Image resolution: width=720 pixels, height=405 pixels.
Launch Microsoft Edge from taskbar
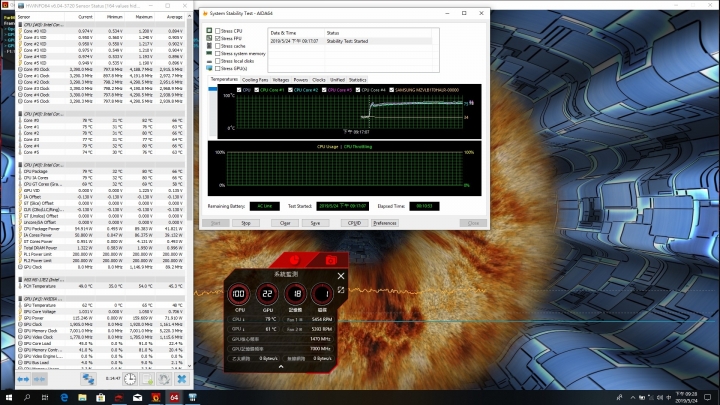click(64, 398)
